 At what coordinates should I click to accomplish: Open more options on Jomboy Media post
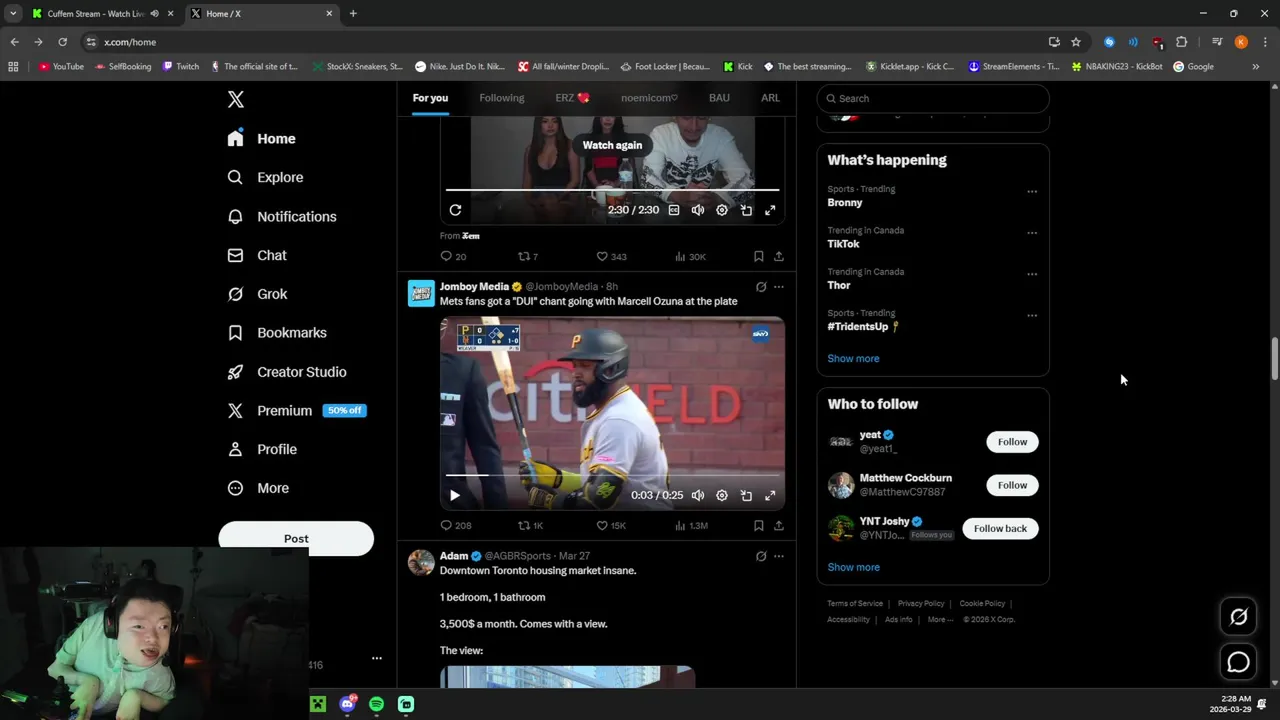pos(779,287)
